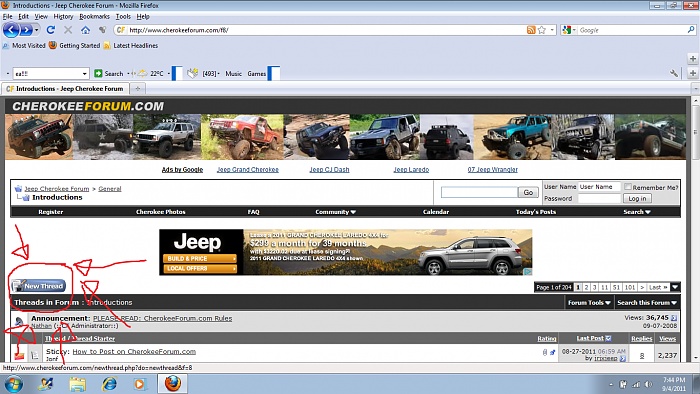The width and height of the screenshot is (700, 394).
Task: Click the Log in button
Action: (637, 199)
